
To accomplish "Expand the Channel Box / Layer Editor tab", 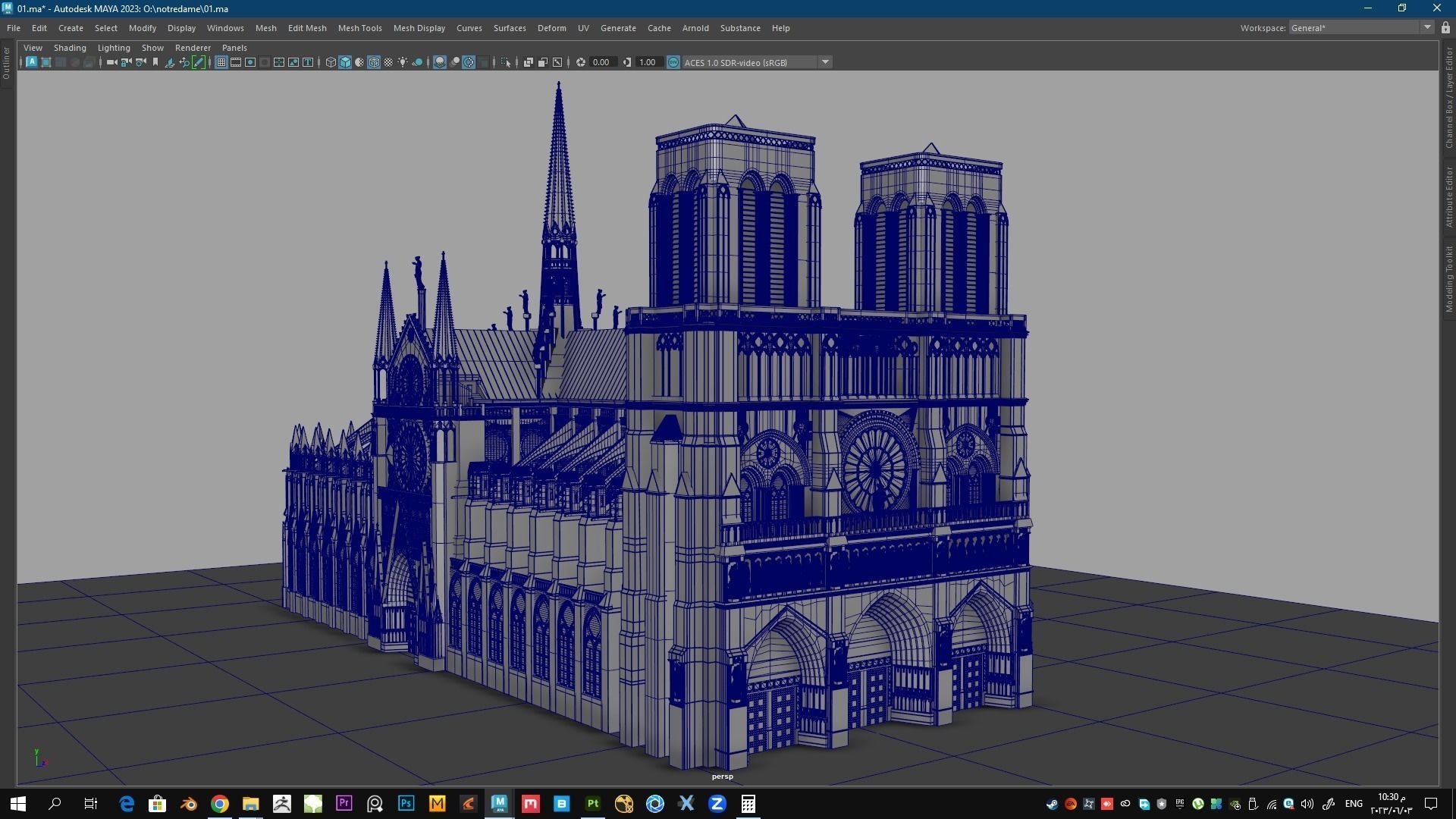I will click(1448, 98).
